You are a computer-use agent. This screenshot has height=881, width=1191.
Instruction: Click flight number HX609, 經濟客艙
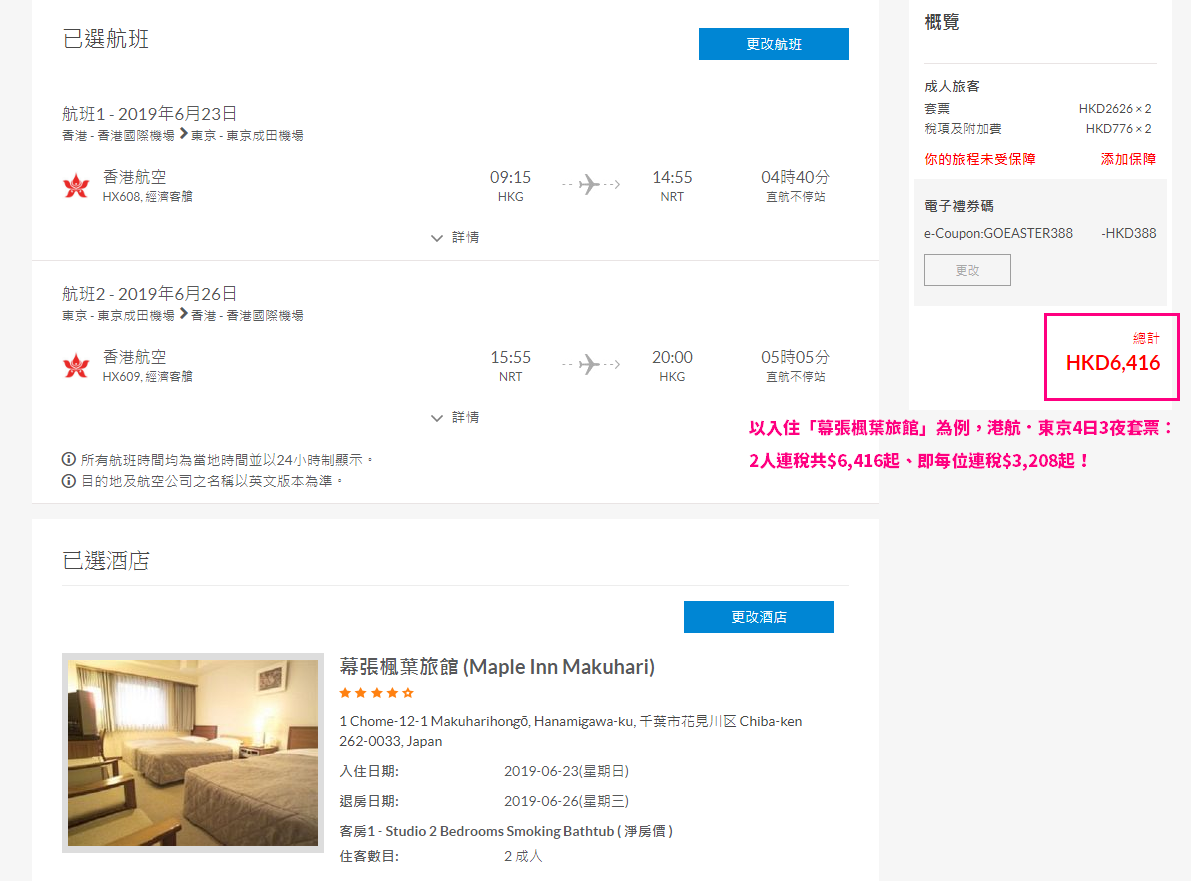147,376
